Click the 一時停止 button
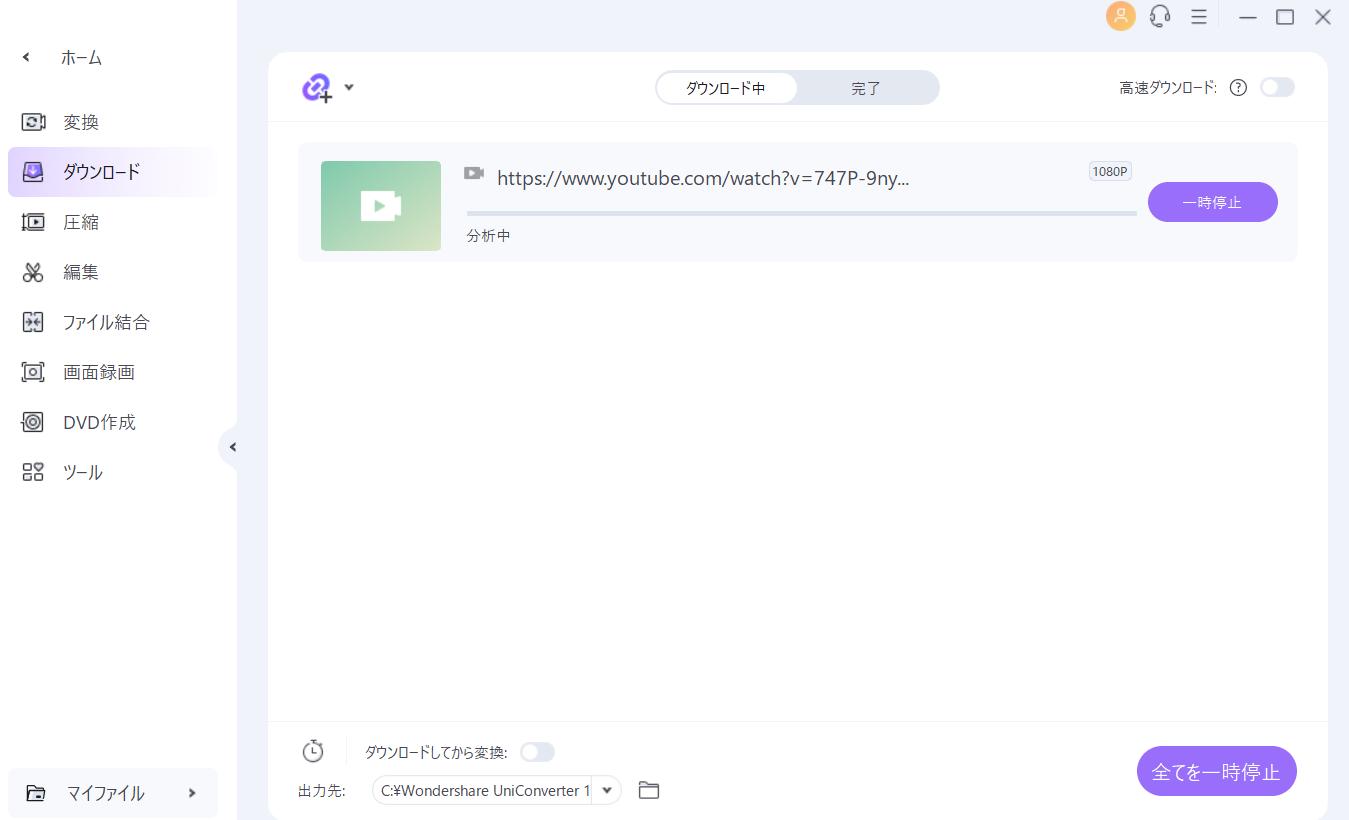 (x=1212, y=202)
